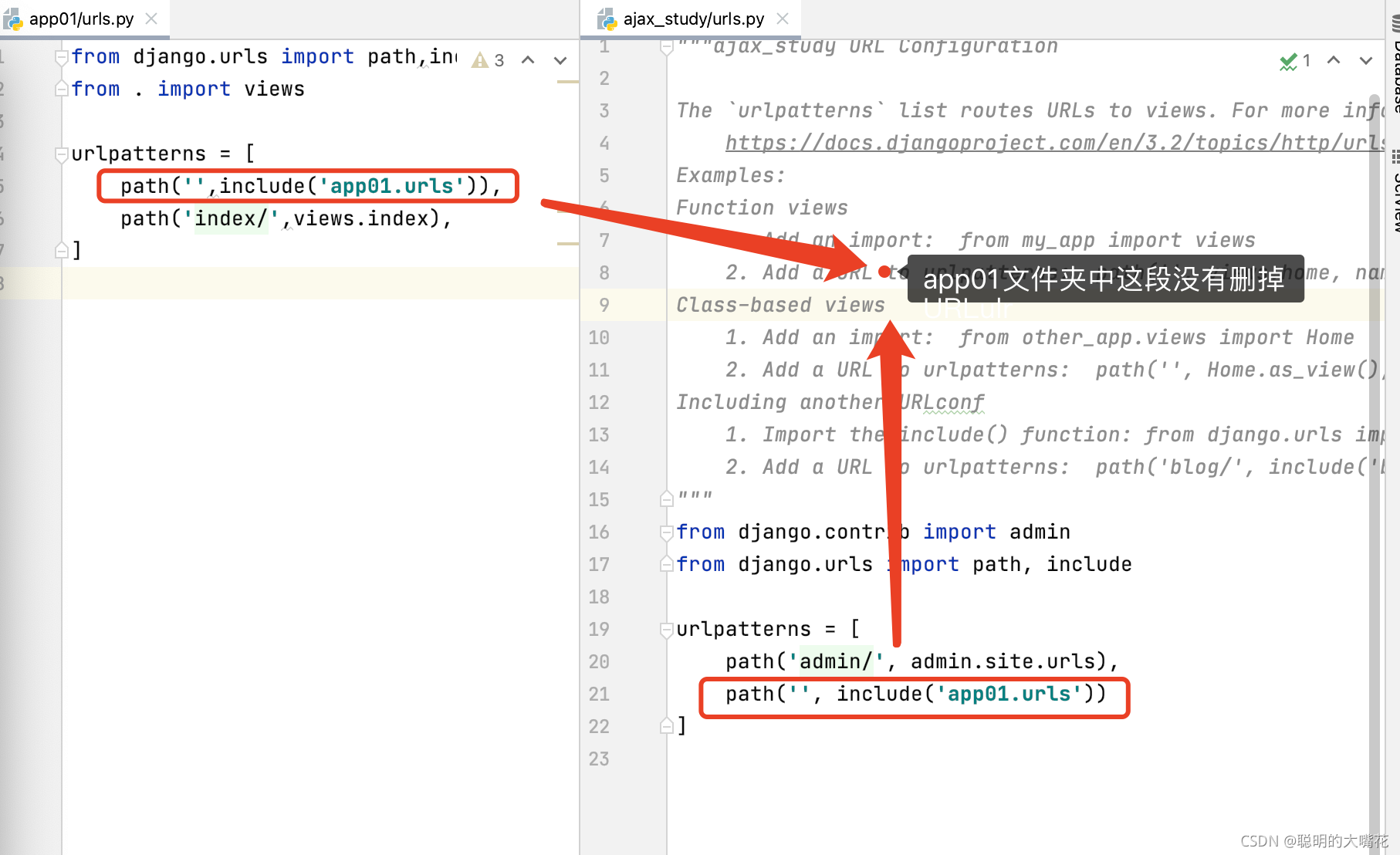Click 'django.contrib' import on line 16
Image resolution: width=1400 pixels, height=855 pixels.
tap(824, 532)
